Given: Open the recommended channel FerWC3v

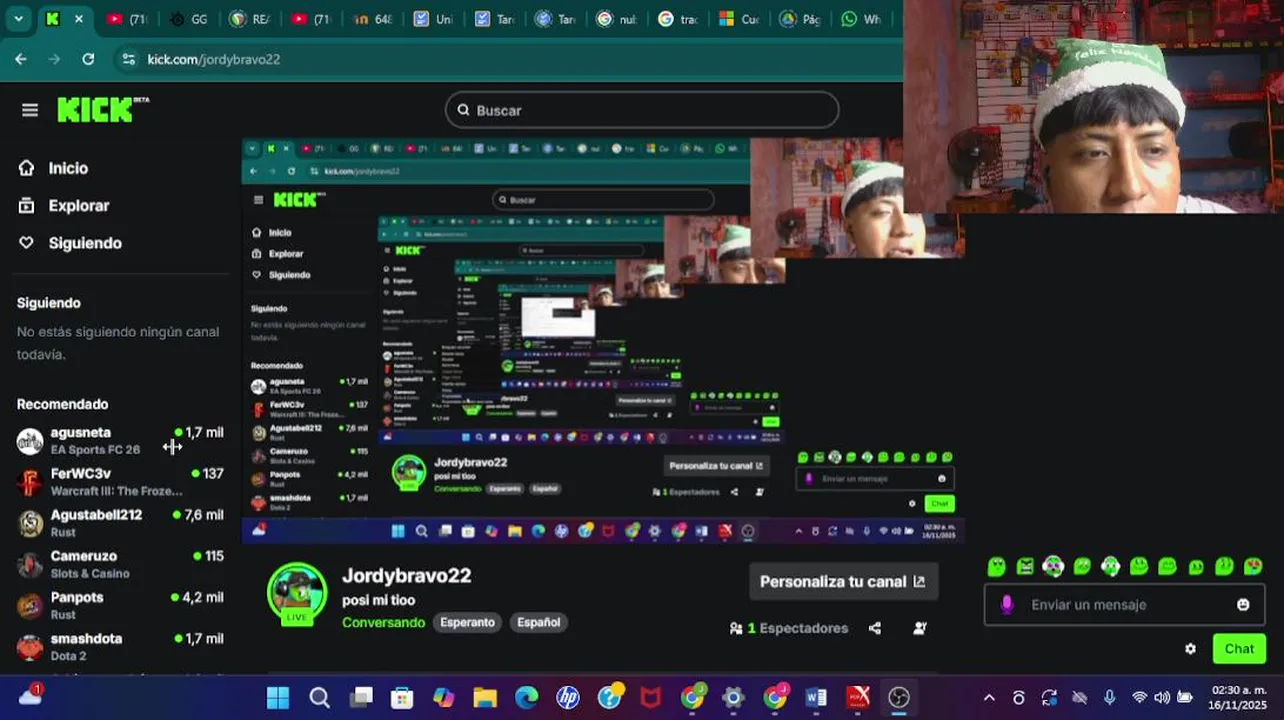Looking at the screenshot, I should (x=120, y=482).
